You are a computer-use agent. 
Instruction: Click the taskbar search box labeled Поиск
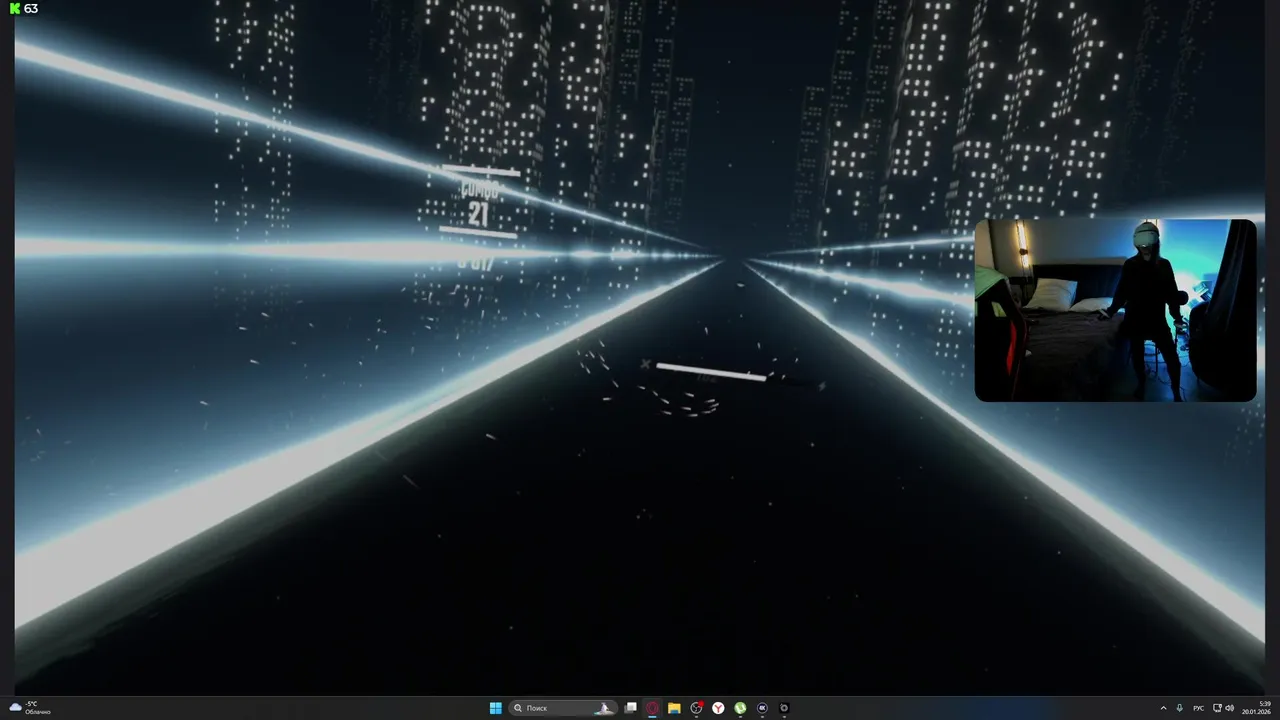click(x=563, y=708)
